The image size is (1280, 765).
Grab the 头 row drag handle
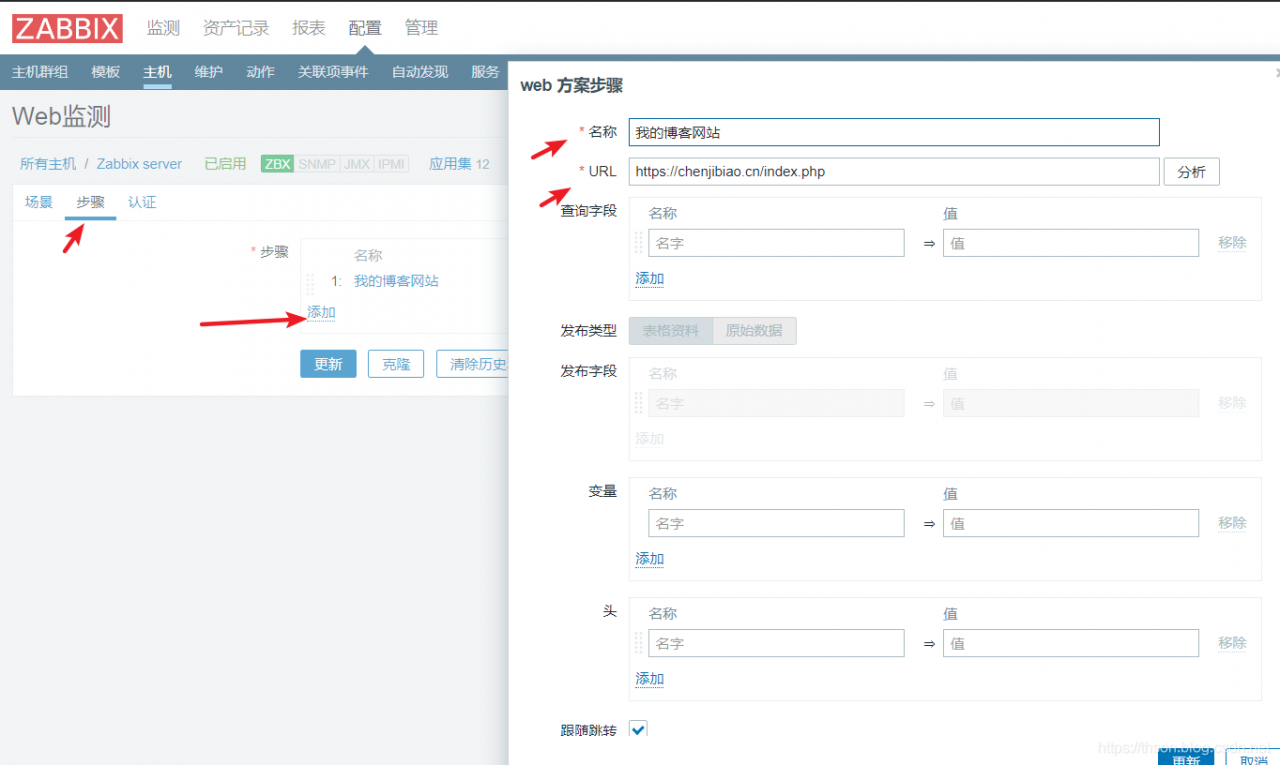[x=639, y=643]
